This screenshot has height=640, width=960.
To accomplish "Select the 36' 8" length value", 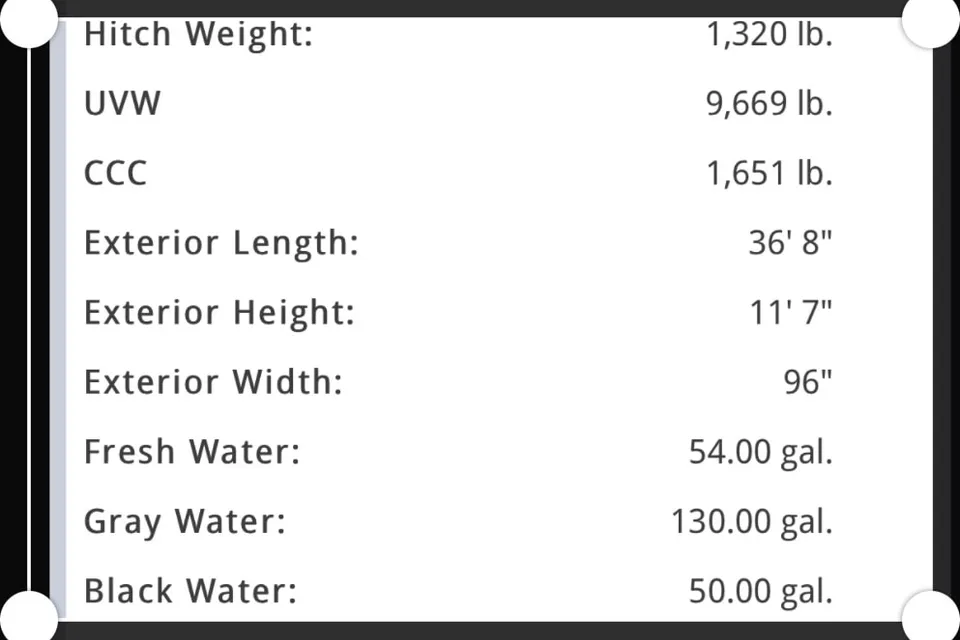I will click(x=790, y=243).
